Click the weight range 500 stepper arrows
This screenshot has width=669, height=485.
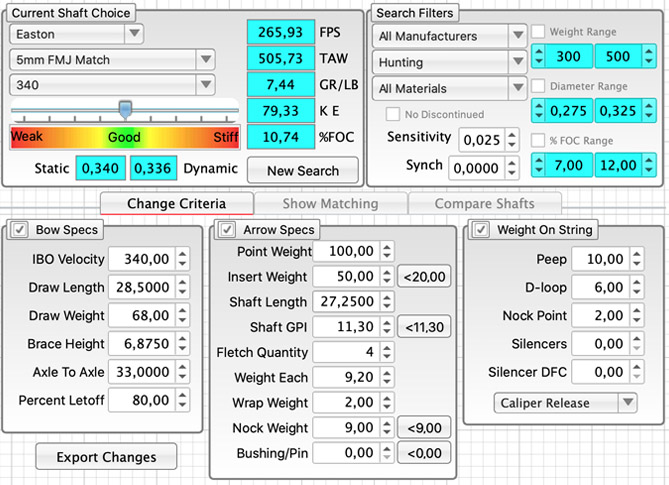coord(649,56)
